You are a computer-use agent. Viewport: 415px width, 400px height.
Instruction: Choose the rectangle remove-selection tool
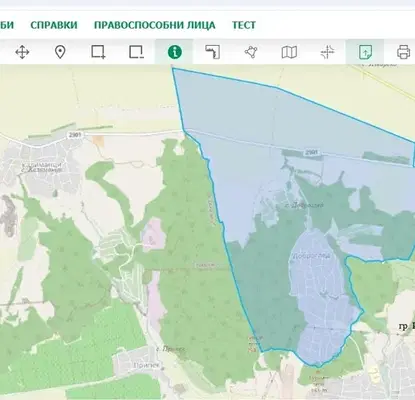click(x=136, y=52)
